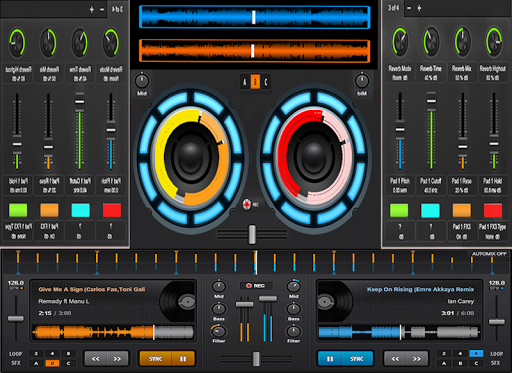512x373 pixels.
Task: Click the left deck tempo slider handle
Action: pyautogui.click(x=16, y=319)
